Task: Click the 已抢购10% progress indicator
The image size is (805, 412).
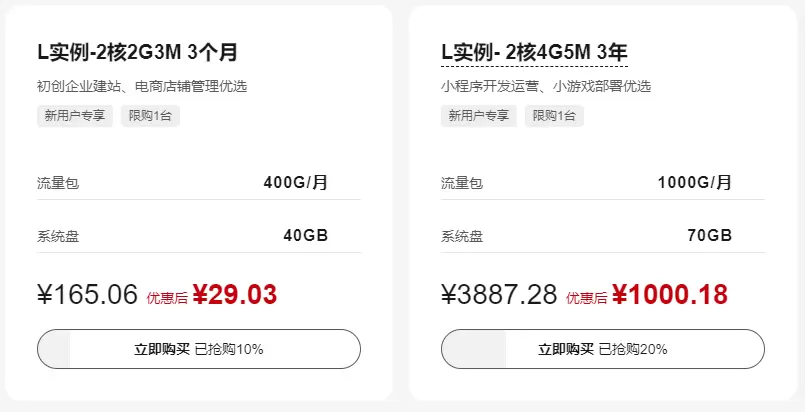Action: [229, 349]
